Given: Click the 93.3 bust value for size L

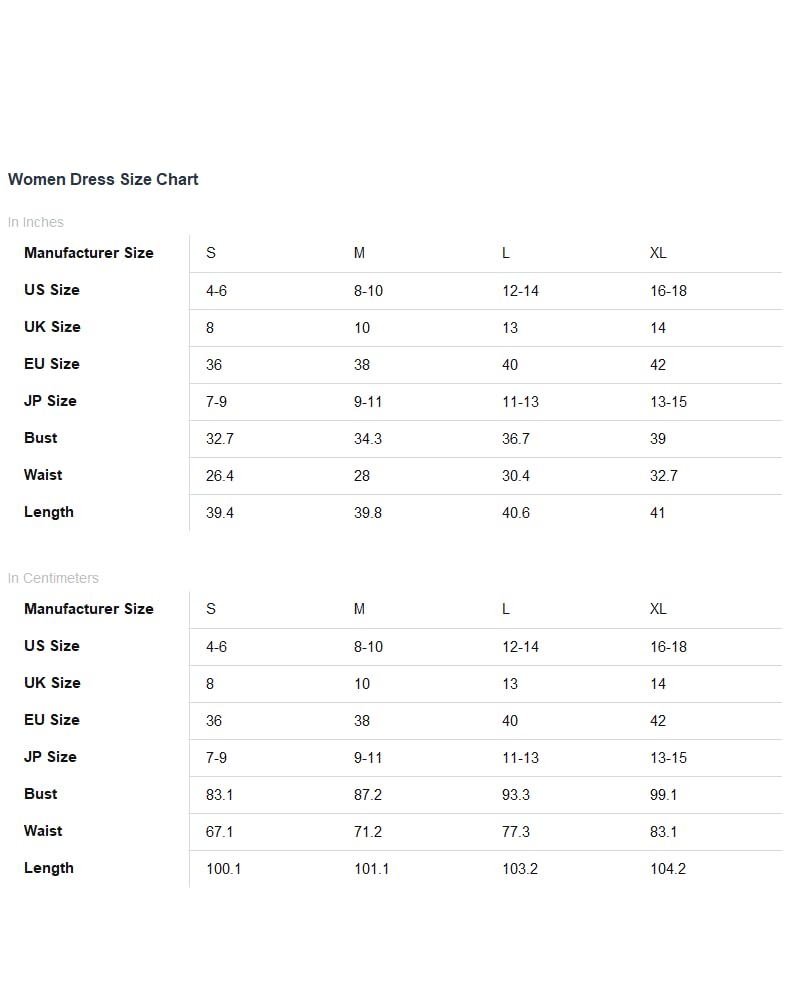Looking at the screenshot, I should (516, 795).
